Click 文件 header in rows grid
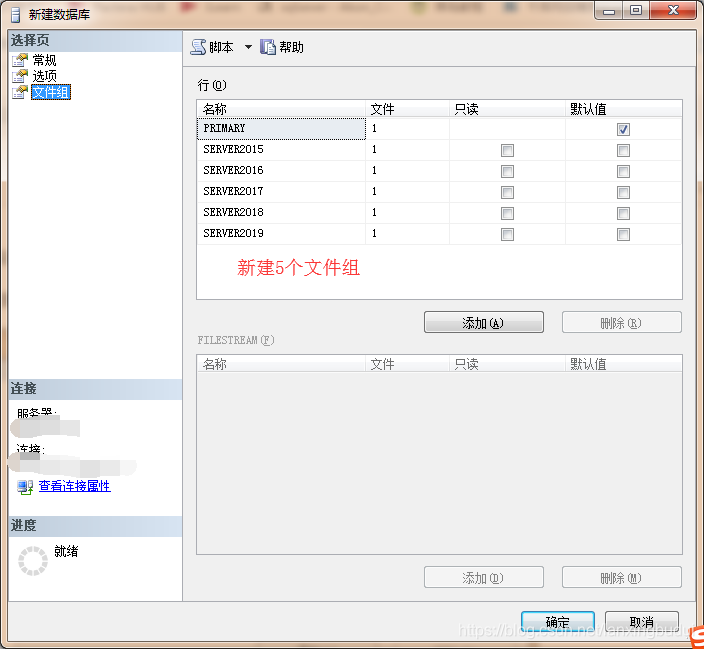The width and height of the screenshot is (704, 649). (408, 109)
